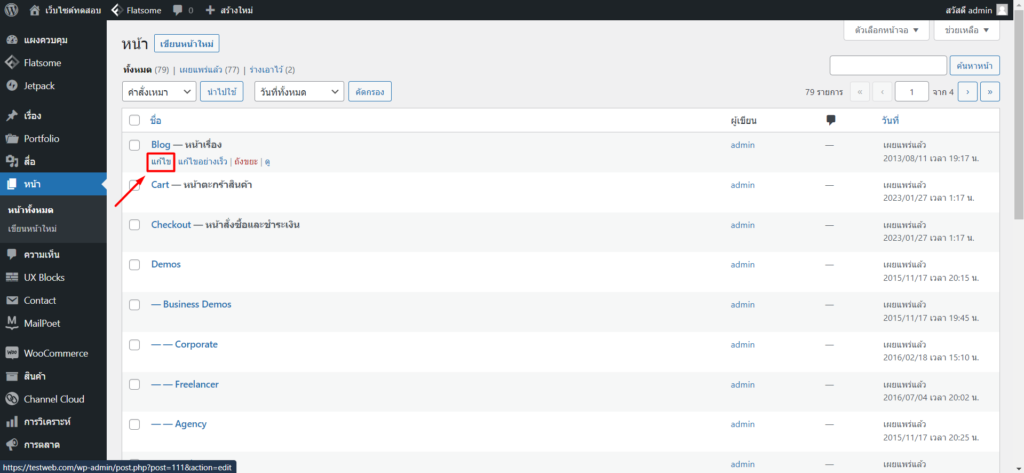This screenshot has height=473, width=1024.
Task: Click the comment bubble column header icon
Action: click(x=831, y=120)
